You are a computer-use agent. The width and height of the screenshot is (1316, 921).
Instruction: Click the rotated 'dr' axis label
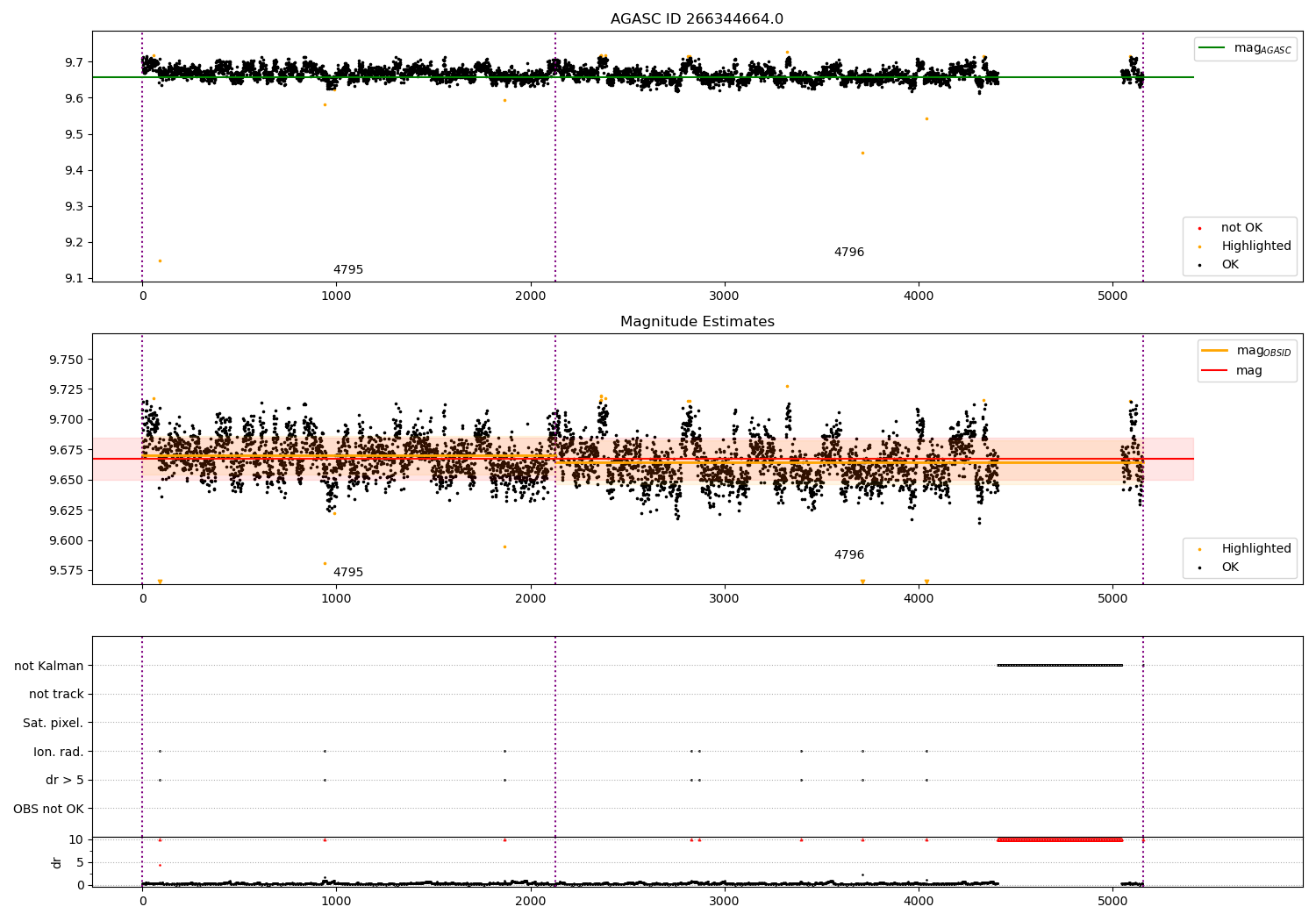[x=57, y=862]
